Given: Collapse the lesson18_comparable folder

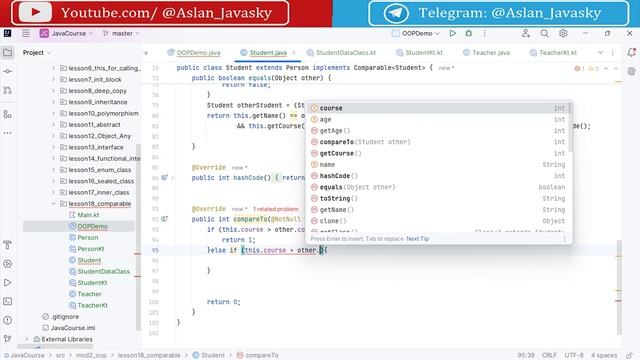Looking at the screenshot, I should 53,204.
